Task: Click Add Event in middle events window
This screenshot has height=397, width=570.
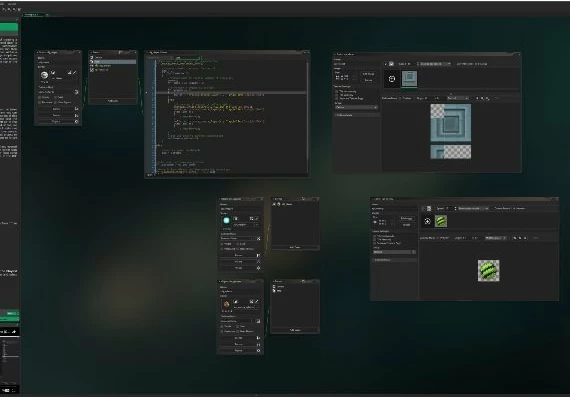Action: tap(295, 247)
